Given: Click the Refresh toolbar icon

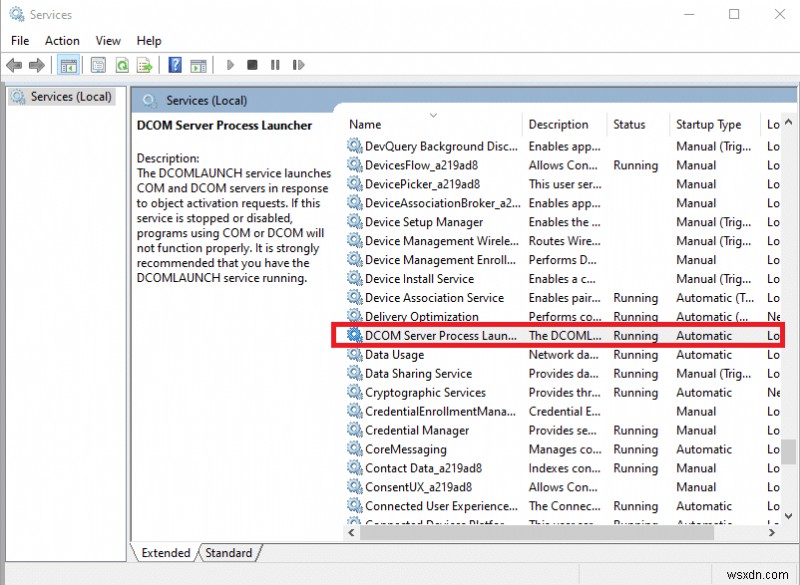Looking at the screenshot, I should click(122, 65).
